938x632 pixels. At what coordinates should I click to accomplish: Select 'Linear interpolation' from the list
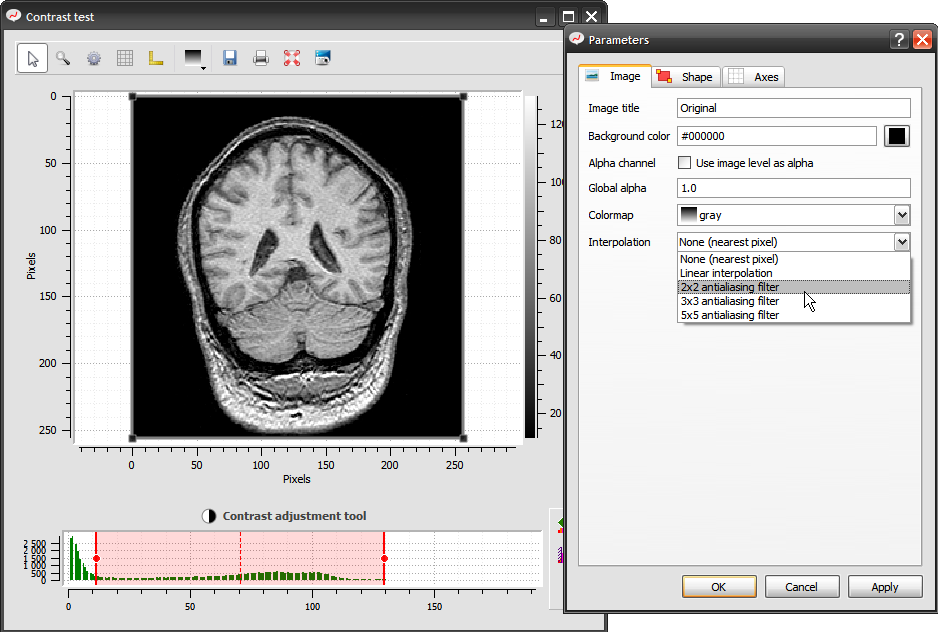tap(726, 273)
